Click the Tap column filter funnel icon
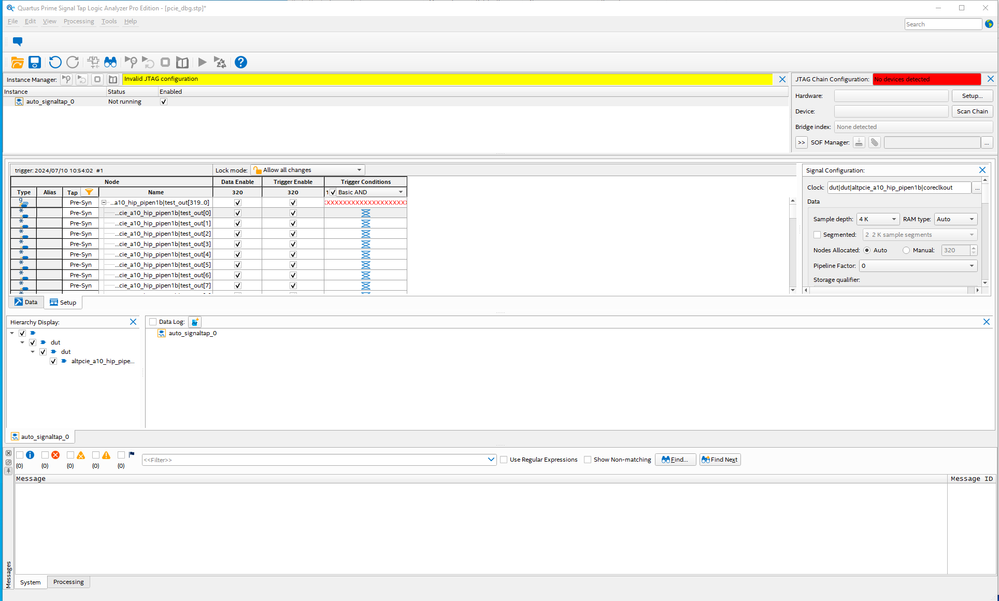Viewport: 999px width, 601px height. [x=89, y=192]
